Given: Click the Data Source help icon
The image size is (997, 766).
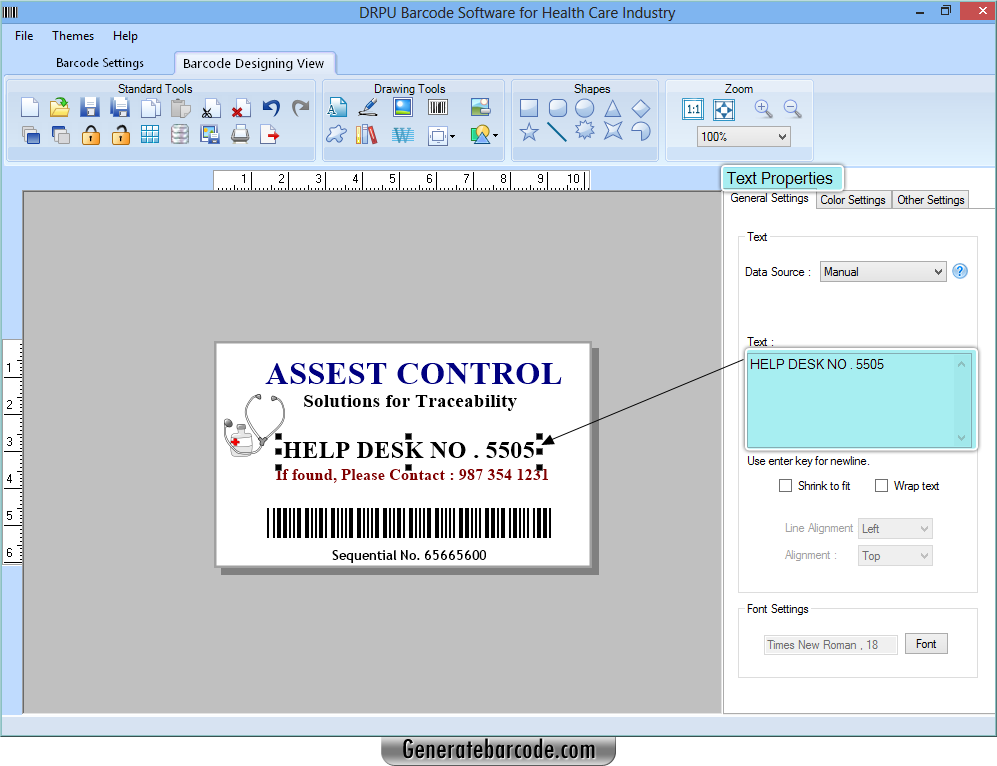Looking at the screenshot, I should click(x=960, y=271).
